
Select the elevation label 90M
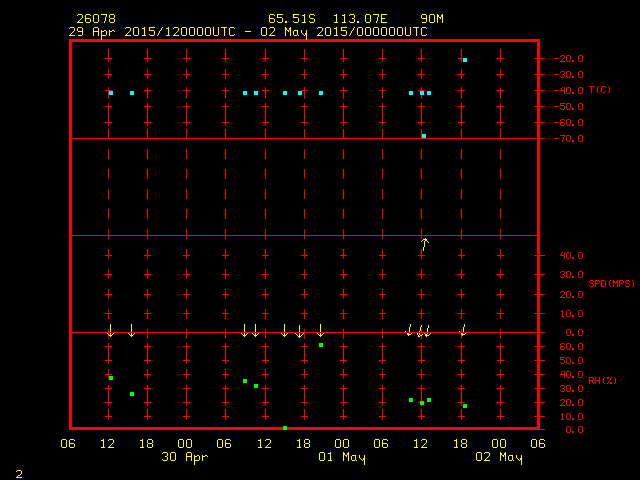[x=433, y=19]
